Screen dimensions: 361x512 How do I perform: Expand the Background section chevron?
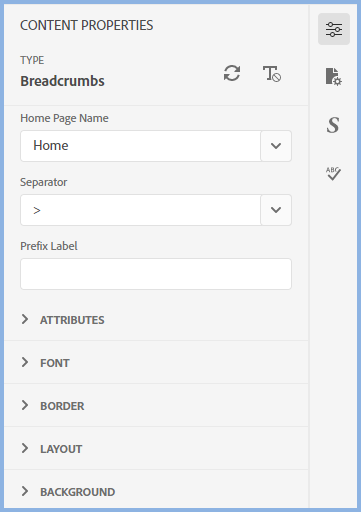coord(25,491)
